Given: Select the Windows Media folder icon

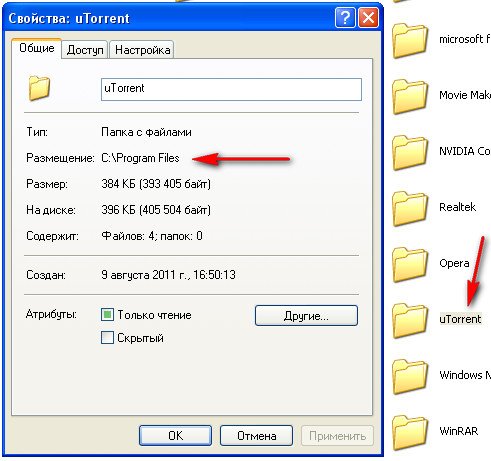Looking at the screenshot, I should (x=410, y=376).
